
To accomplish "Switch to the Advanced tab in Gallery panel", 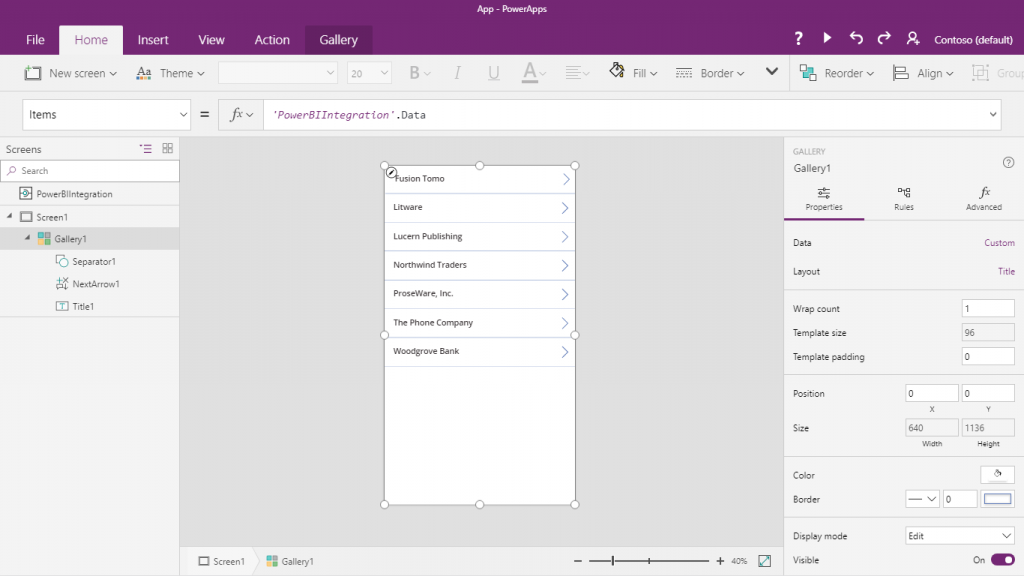I will point(983,200).
